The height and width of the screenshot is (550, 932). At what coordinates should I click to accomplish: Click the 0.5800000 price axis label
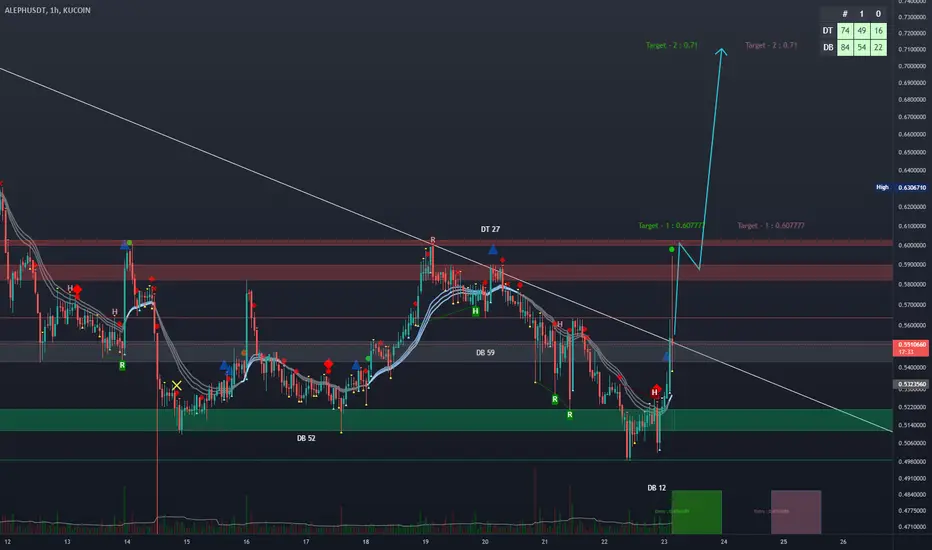point(912,285)
